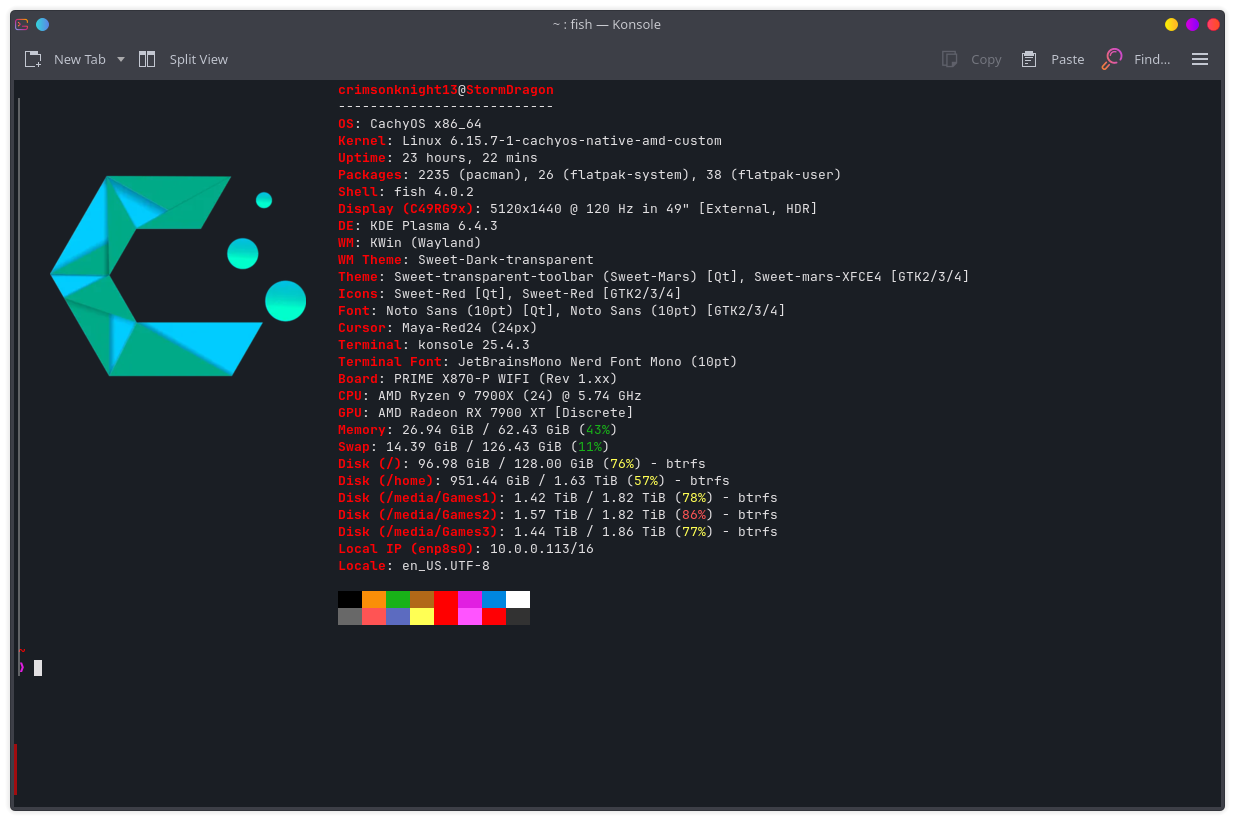Image resolution: width=1235 pixels, height=821 pixels.
Task: Click the yellow color block in palette
Action: pyautogui.click(x=422, y=616)
